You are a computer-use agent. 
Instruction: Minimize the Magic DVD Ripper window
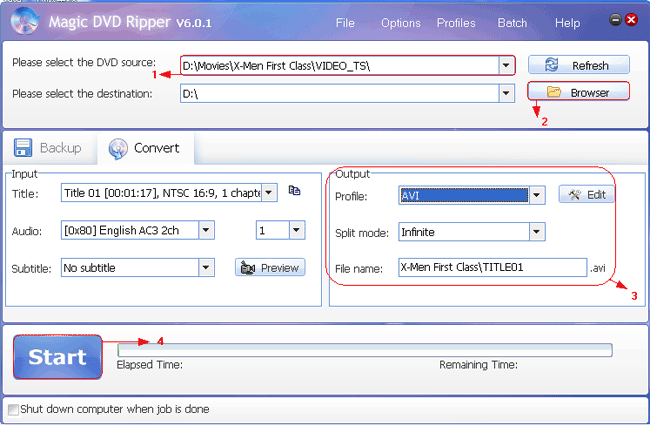point(616,19)
